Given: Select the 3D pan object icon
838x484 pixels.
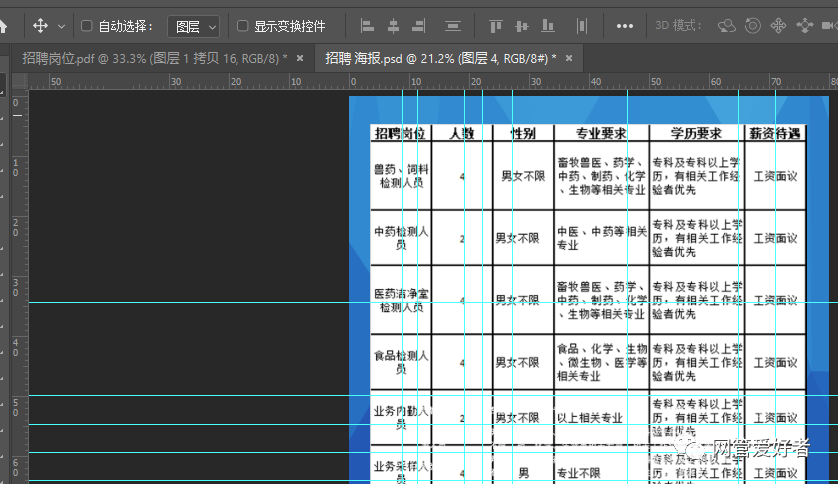Looking at the screenshot, I should [x=778, y=26].
